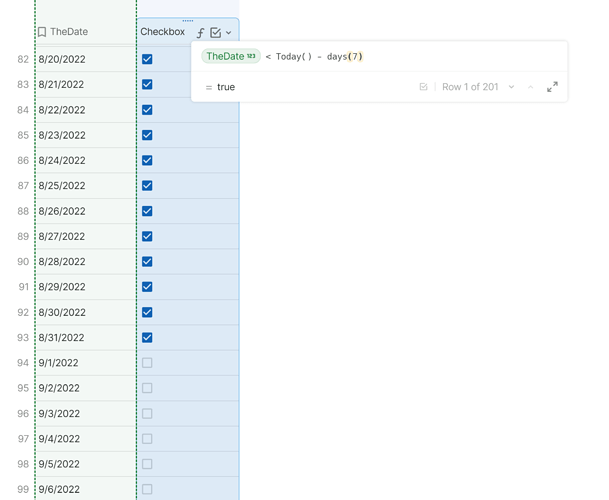The width and height of the screenshot is (609, 500).
Task: Uncheck the checkbox for 8/24/2022
Action: point(147,160)
